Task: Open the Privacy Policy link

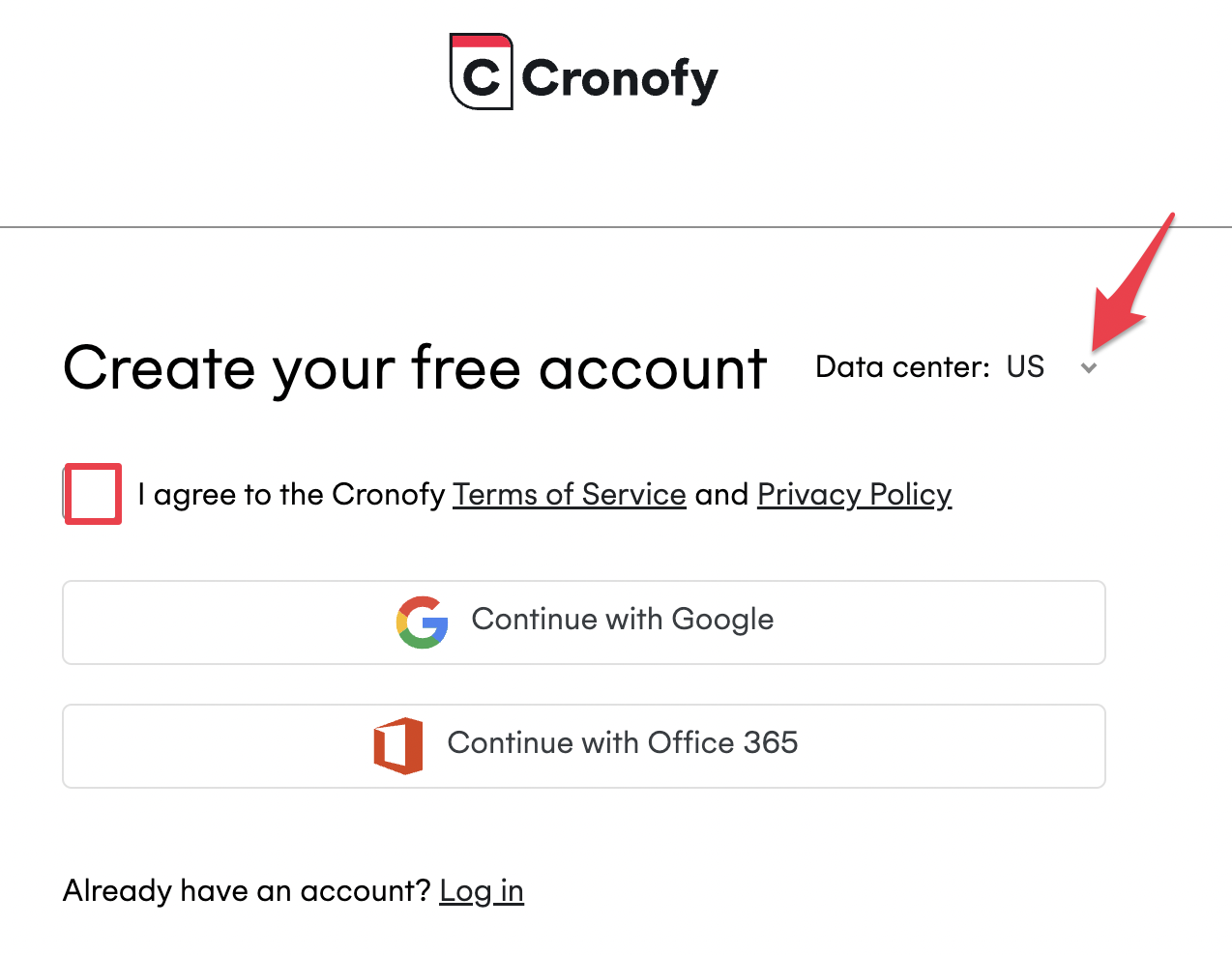Action: 855,495
